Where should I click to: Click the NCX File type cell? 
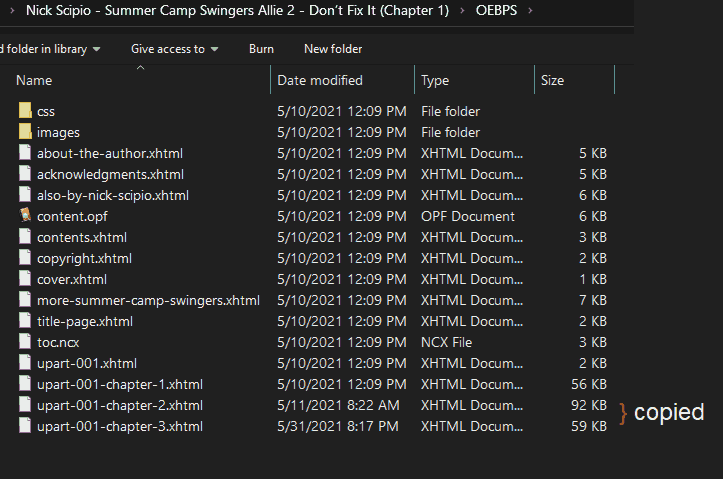pyautogui.click(x=446, y=343)
